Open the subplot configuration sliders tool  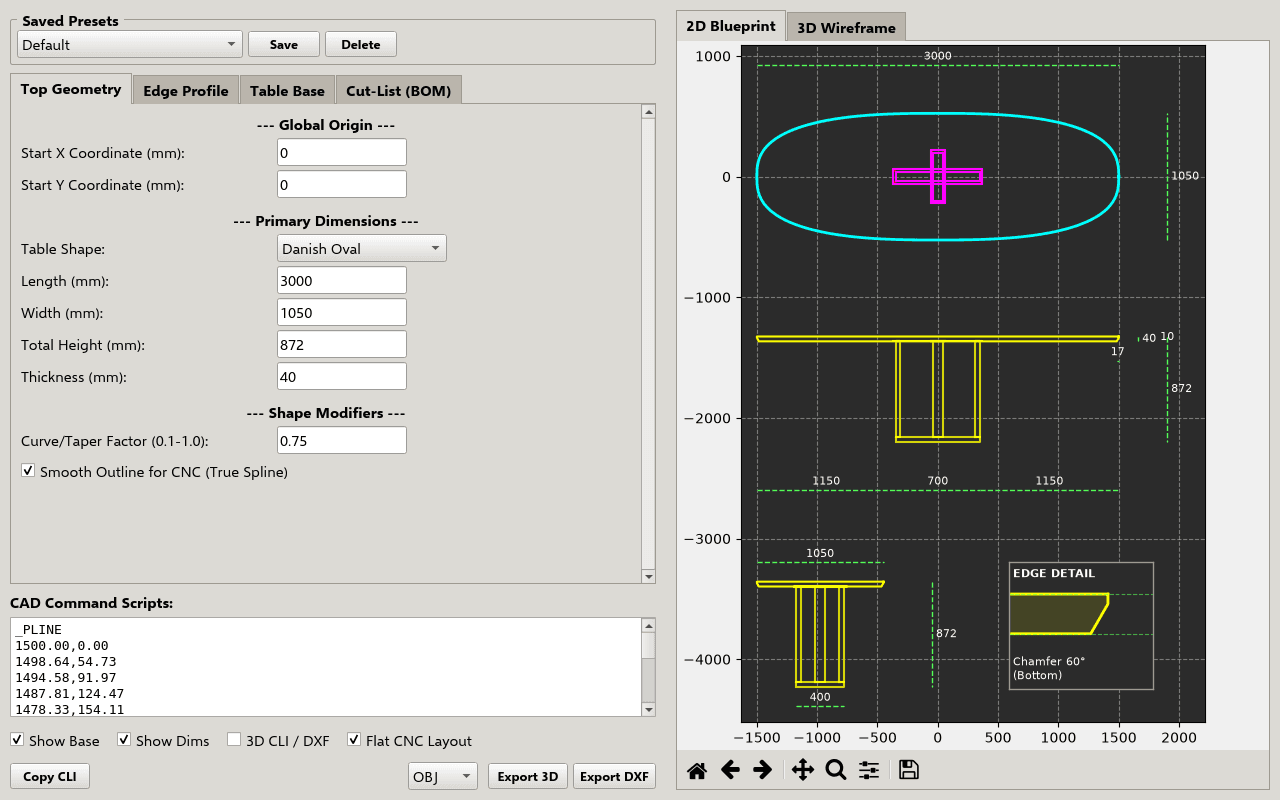pos(869,769)
